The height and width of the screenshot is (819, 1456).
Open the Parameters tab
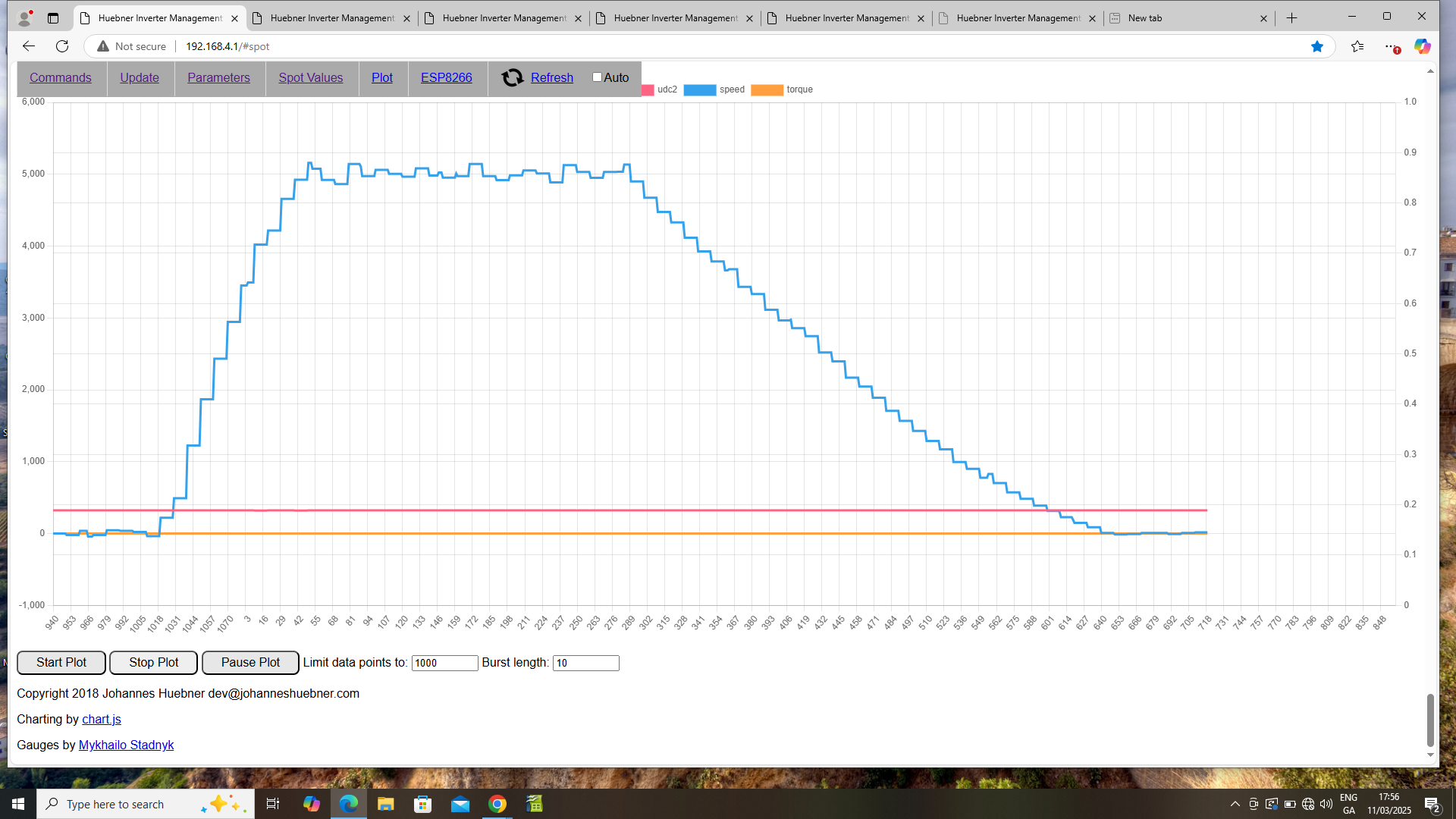tap(218, 77)
